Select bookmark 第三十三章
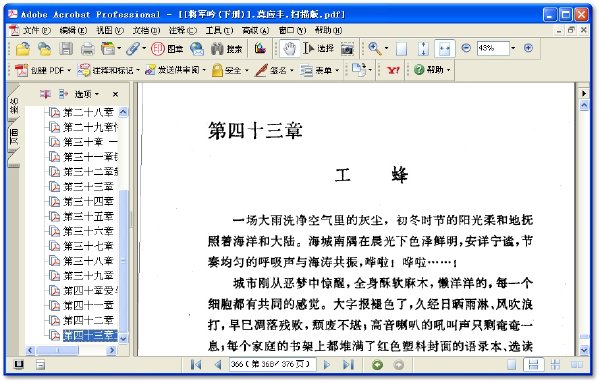The width and height of the screenshot is (600, 383). point(88,187)
